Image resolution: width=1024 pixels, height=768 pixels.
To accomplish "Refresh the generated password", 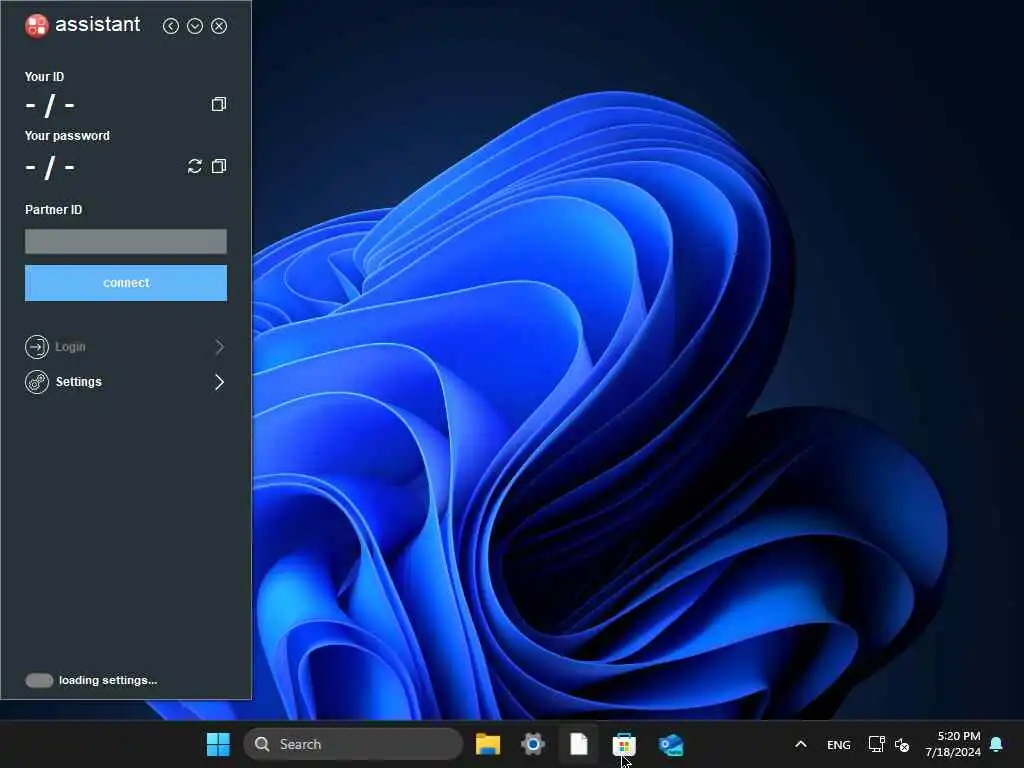I will (x=195, y=166).
